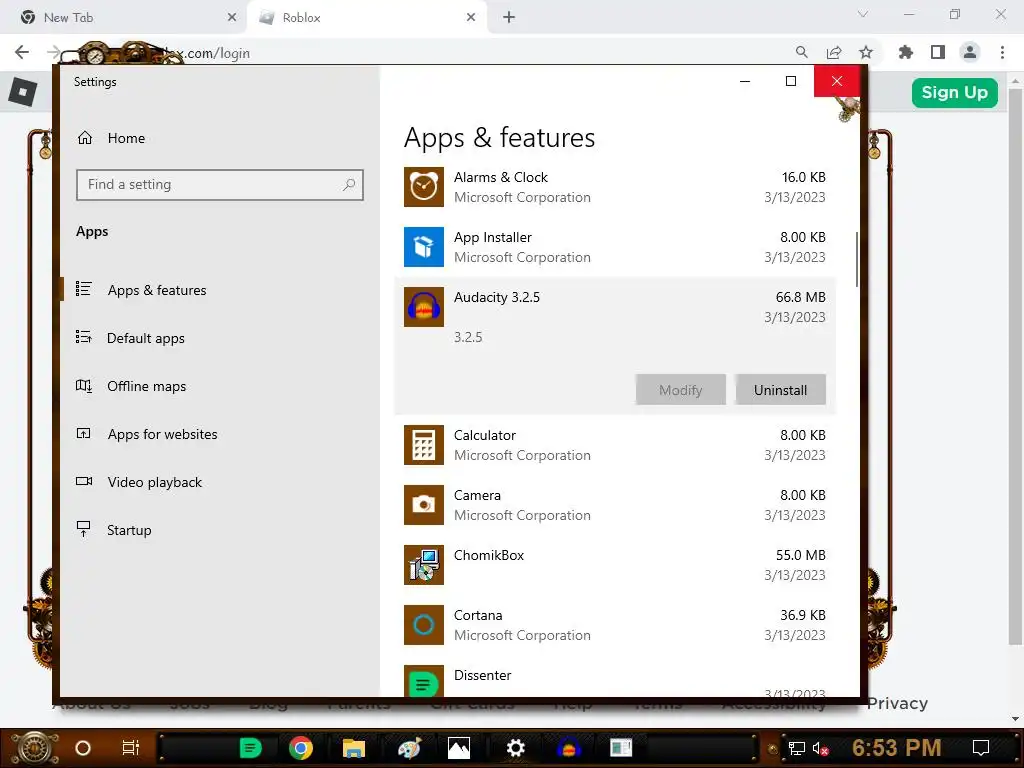The width and height of the screenshot is (1024, 768).
Task: Open Photos app from the taskbar
Action: pos(459,748)
